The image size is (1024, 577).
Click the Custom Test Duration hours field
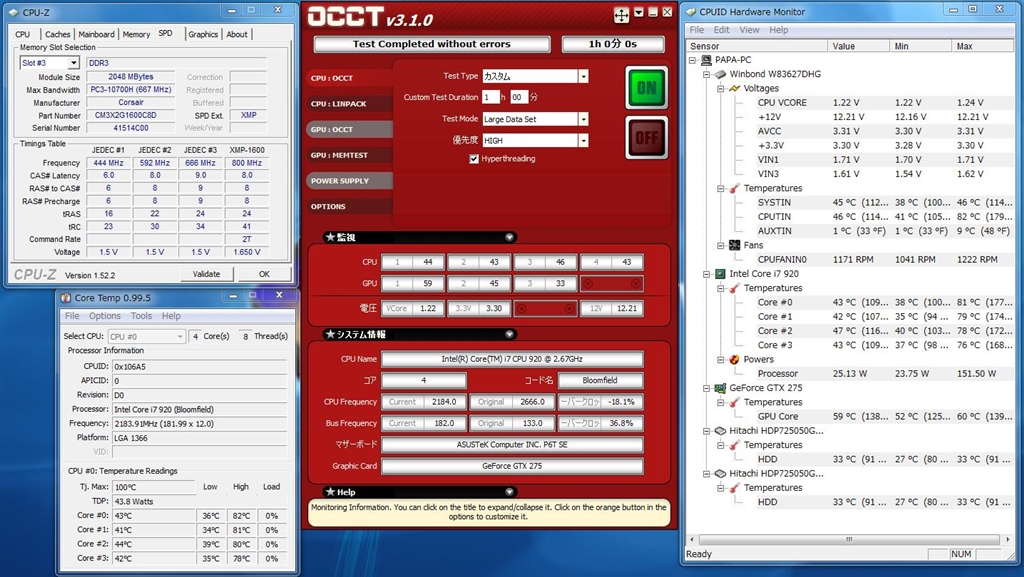pyautogui.click(x=490, y=97)
